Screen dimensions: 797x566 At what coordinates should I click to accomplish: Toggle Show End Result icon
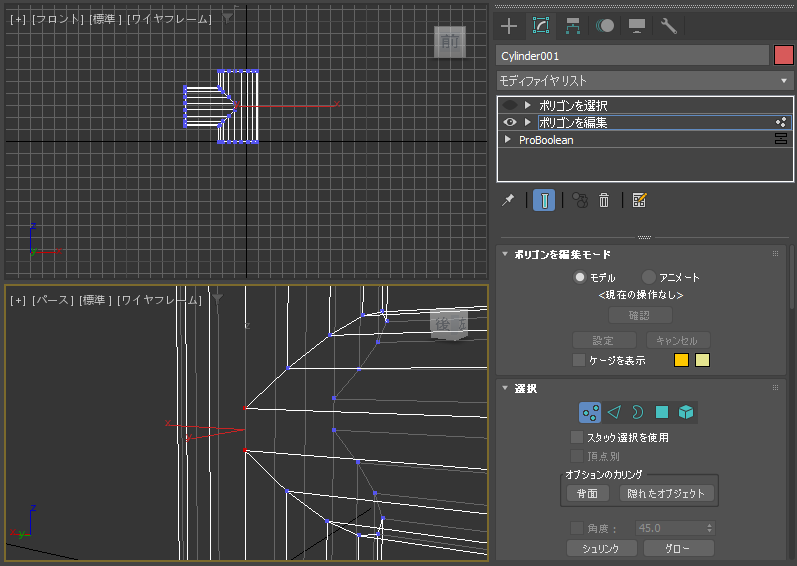[544, 200]
